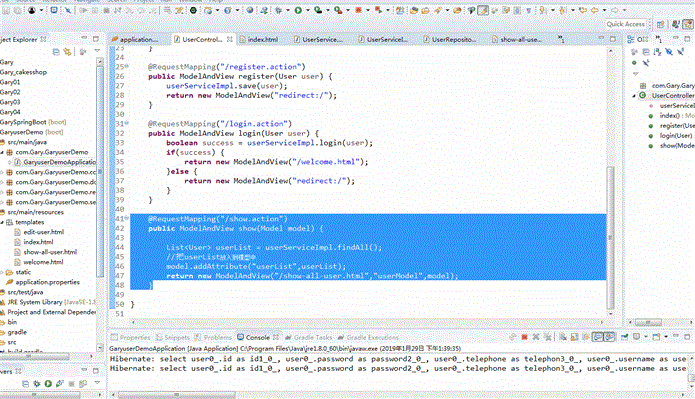
Task: Click the green Run button in toolbar
Action: [298, 10]
